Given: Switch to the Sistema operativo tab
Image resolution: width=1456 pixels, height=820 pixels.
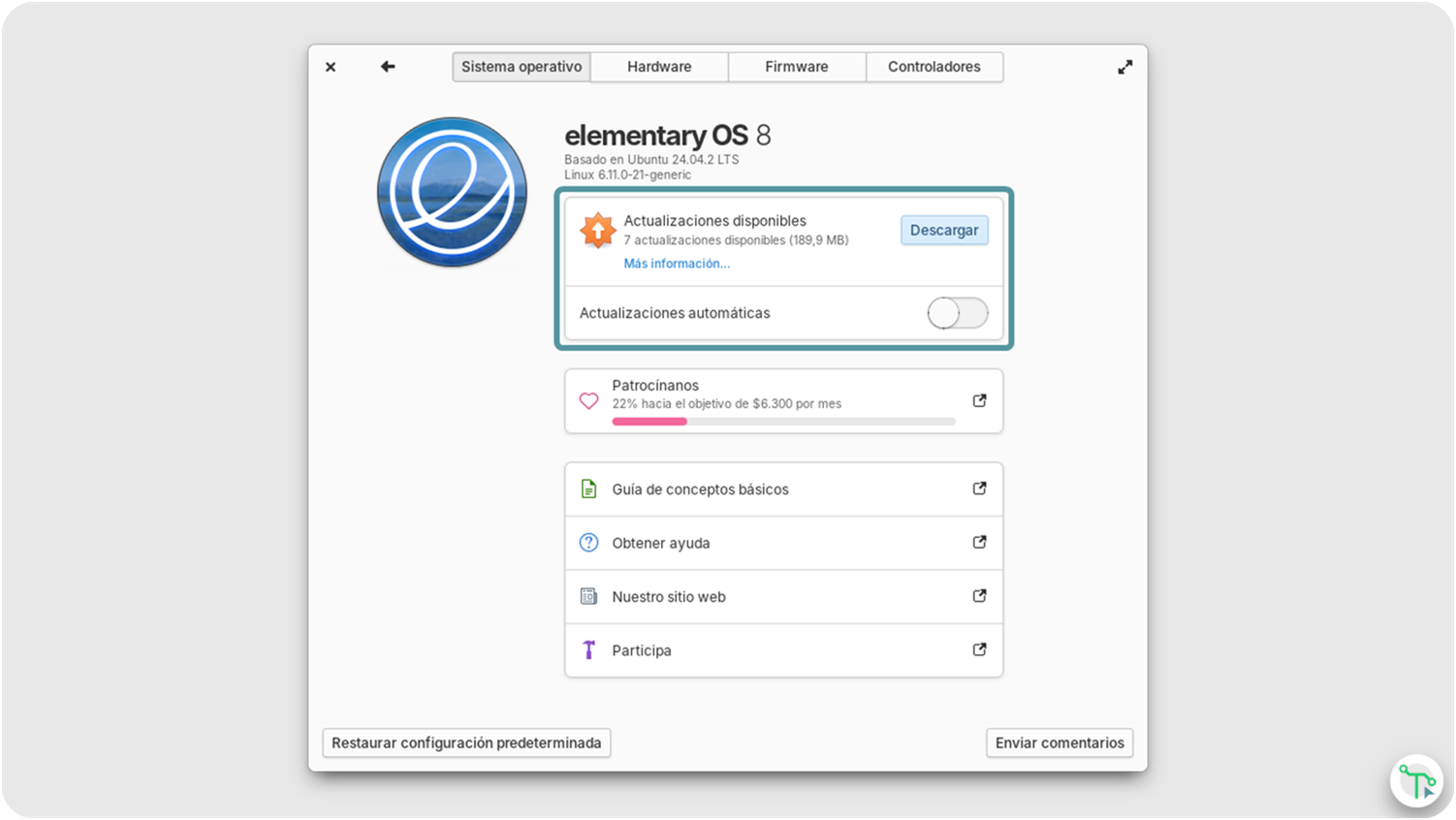Looking at the screenshot, I should 521,66.
